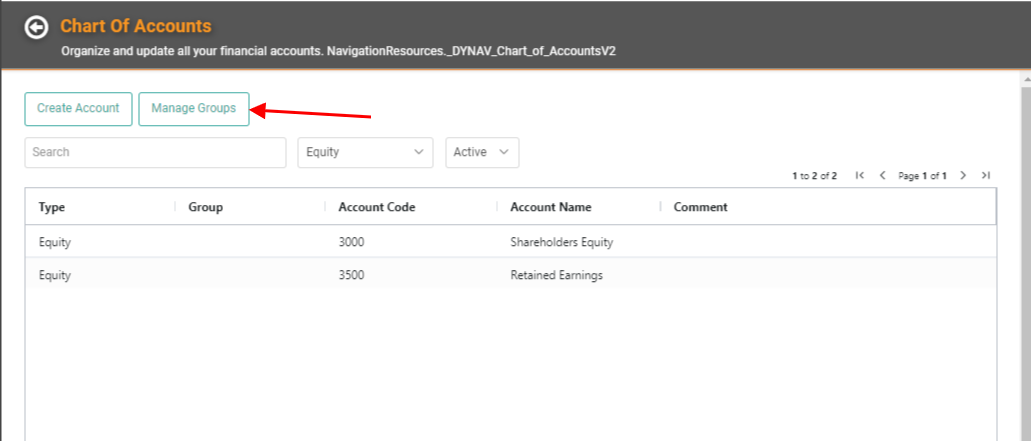This screenshot has height=441, width=1031.
Task: Go to previous page arrow
Action: click(882, 175)
